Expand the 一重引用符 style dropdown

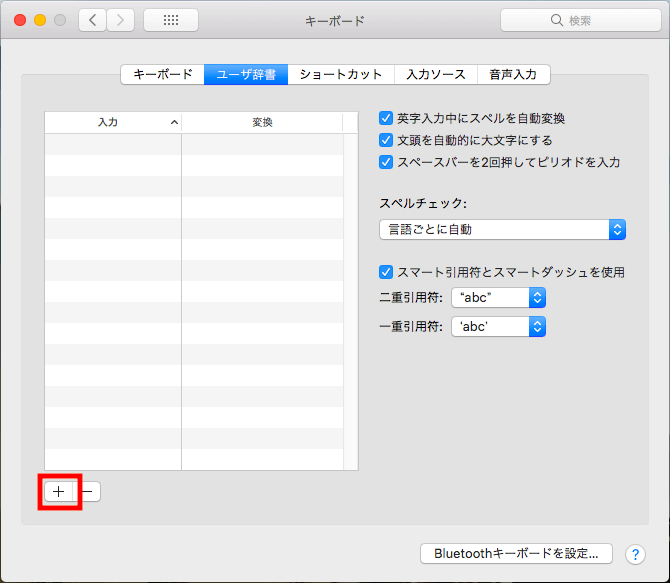[x=498, y=327]
